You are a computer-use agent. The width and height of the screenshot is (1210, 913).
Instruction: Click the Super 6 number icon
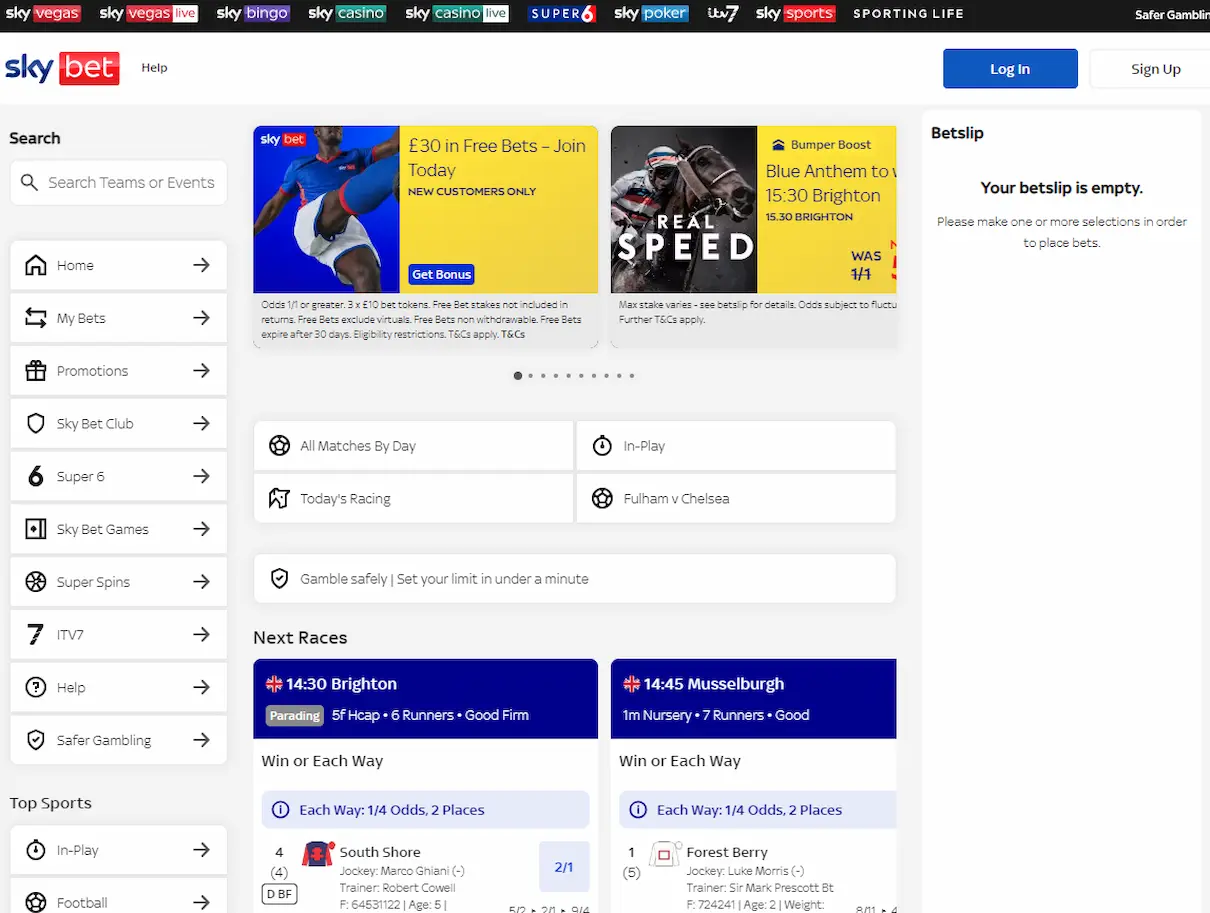[x=36, y=477]
